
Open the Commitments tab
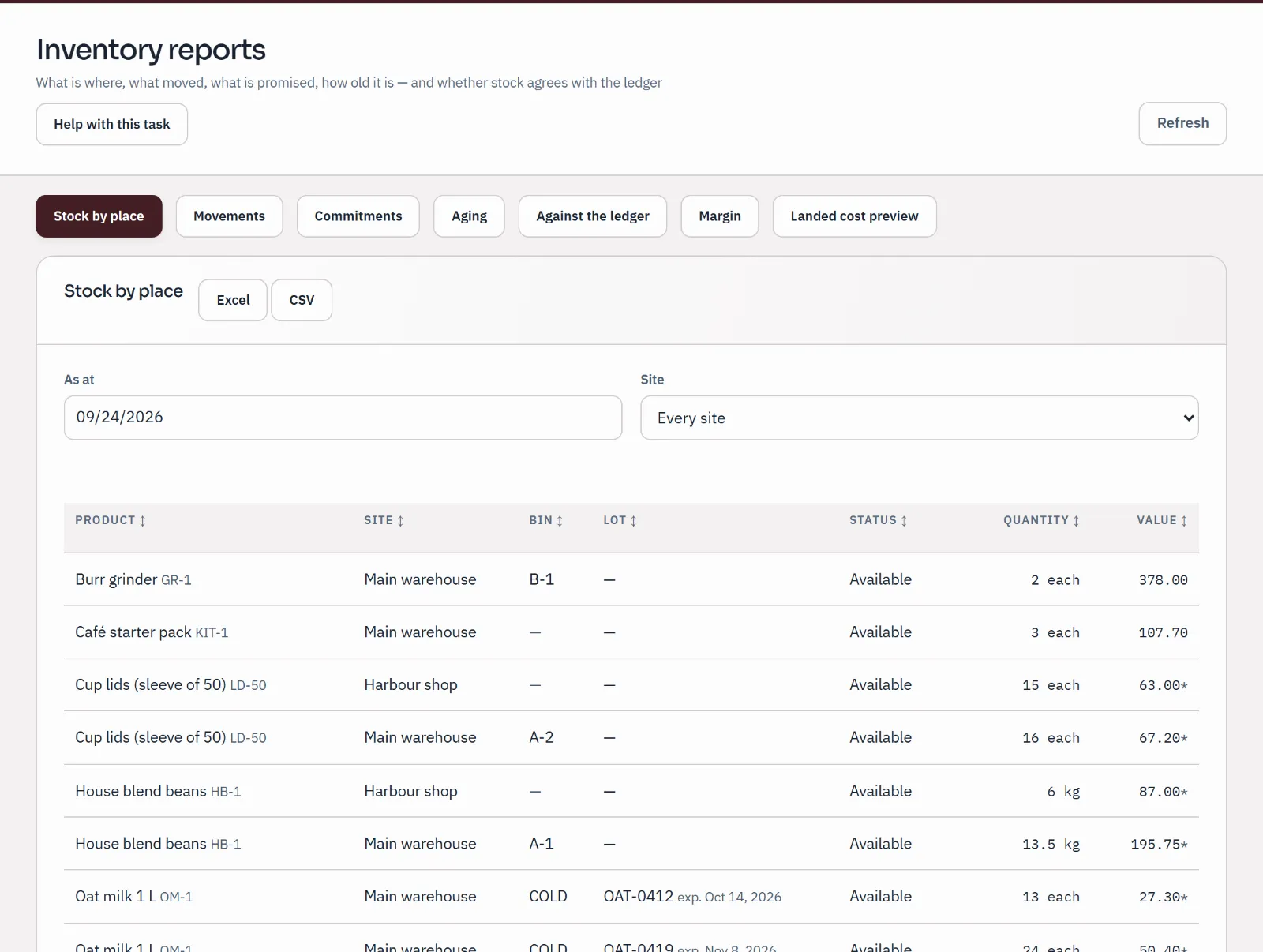(x=358, y=216)
